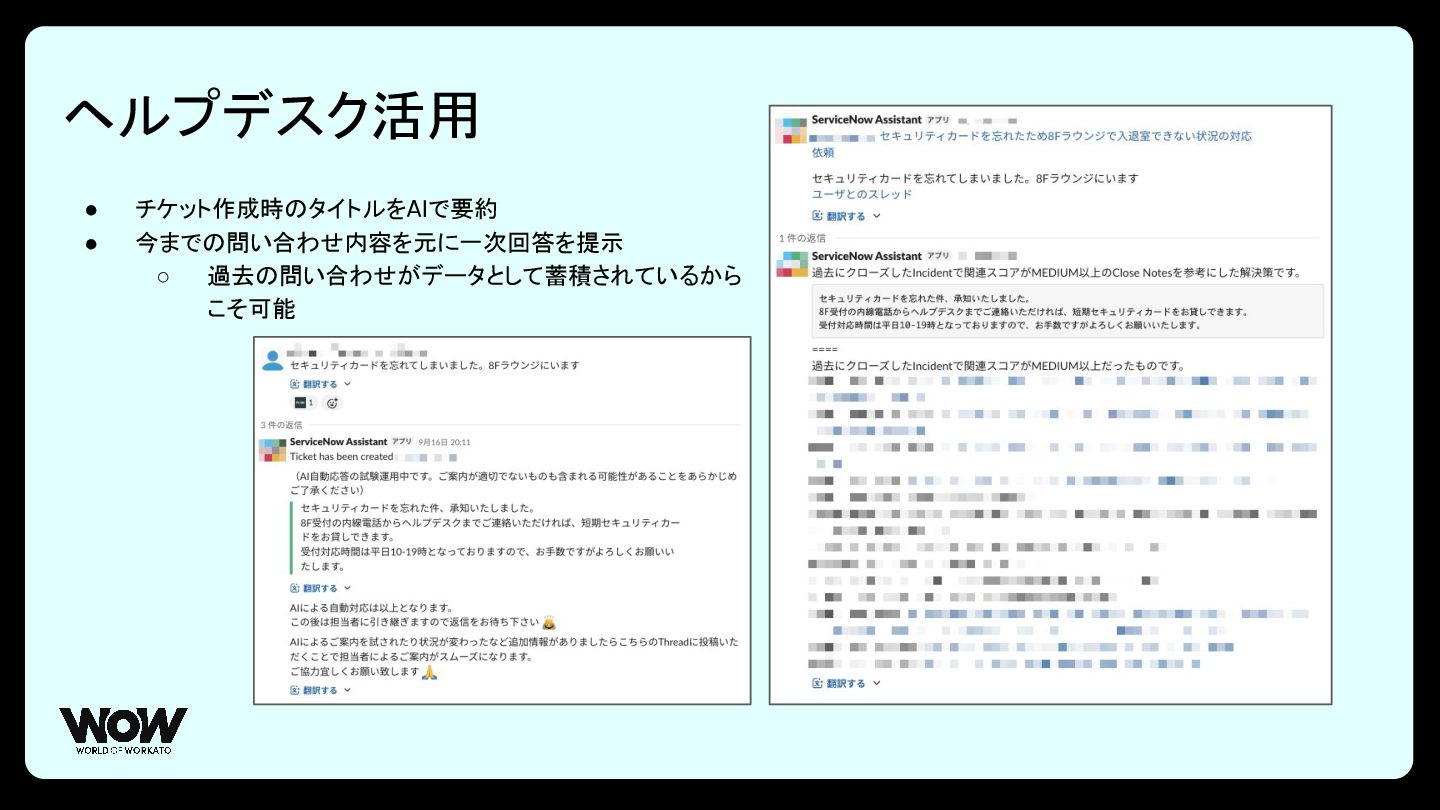
Task: Click the '1 件の返信' reply count
Action: coord(803,238)
